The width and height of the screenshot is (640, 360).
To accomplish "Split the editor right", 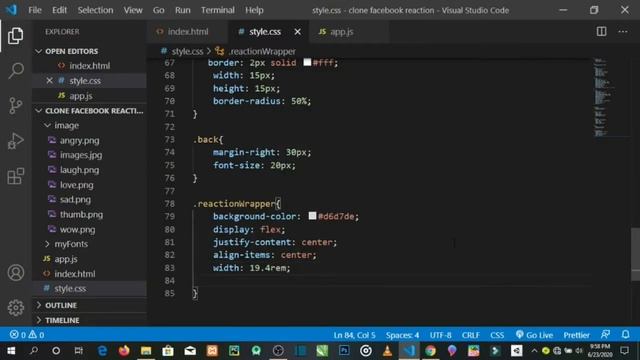I will (x=601, y=31).
